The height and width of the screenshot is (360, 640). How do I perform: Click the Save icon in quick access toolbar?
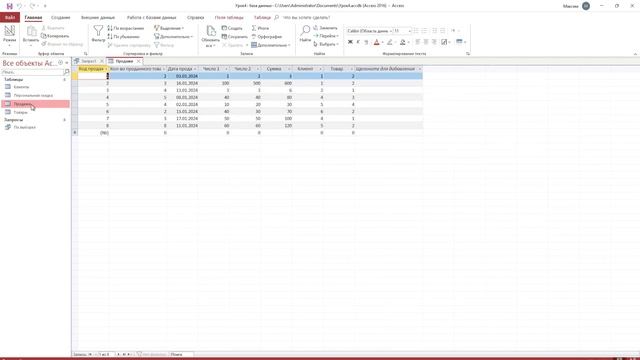(9, 6)
